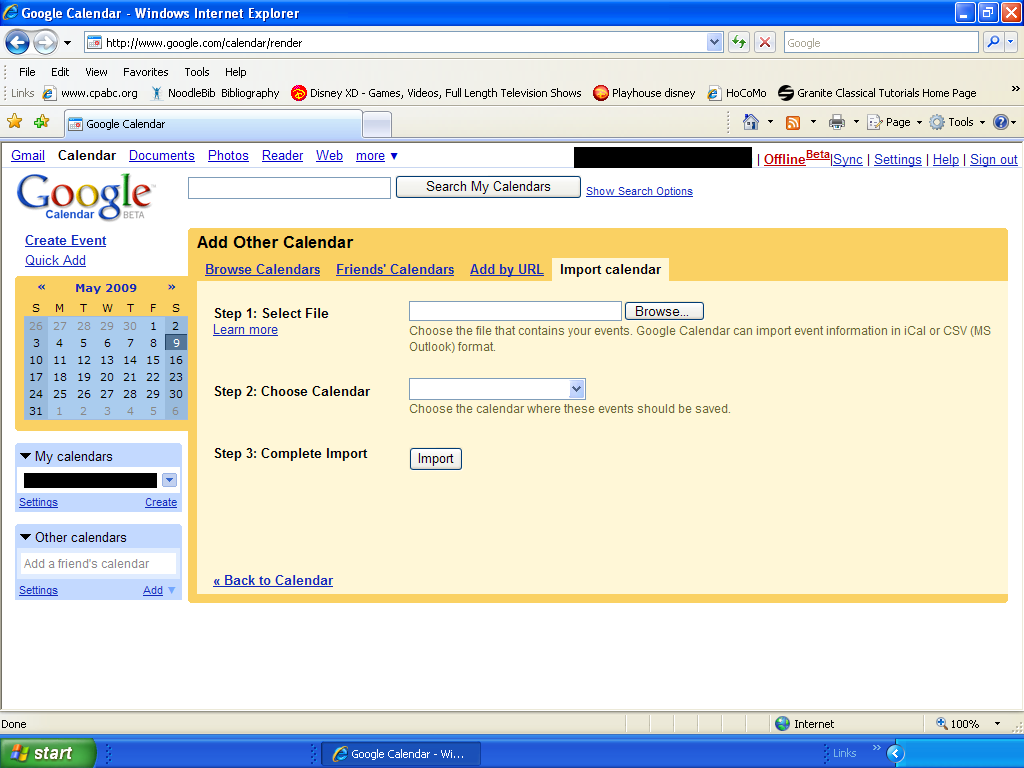Switch to Friends' Calendars tab

(395, 270)
